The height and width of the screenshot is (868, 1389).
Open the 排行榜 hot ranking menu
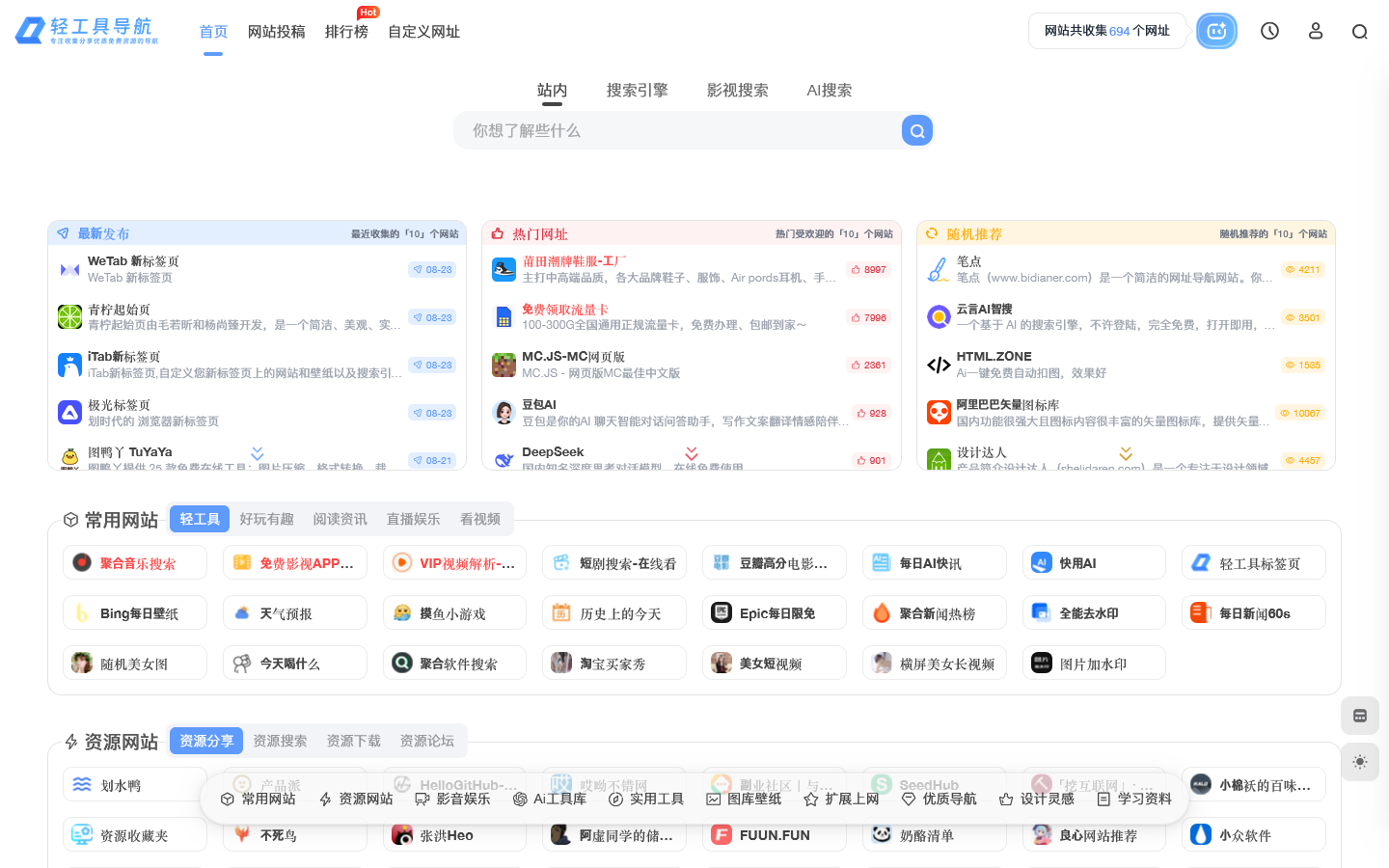click(346, 32)
